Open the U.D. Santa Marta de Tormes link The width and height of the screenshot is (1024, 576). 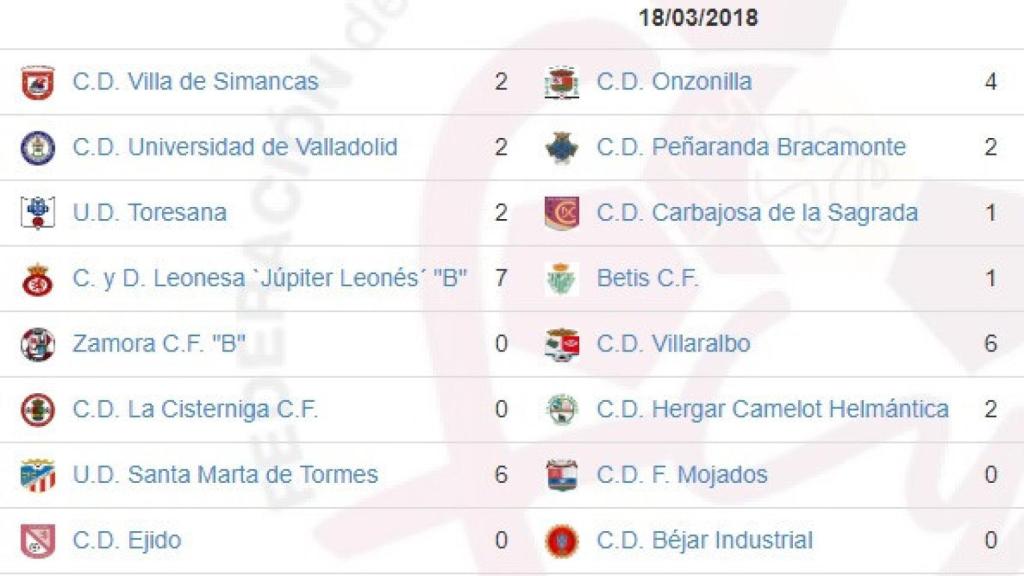tap(225, 474)
